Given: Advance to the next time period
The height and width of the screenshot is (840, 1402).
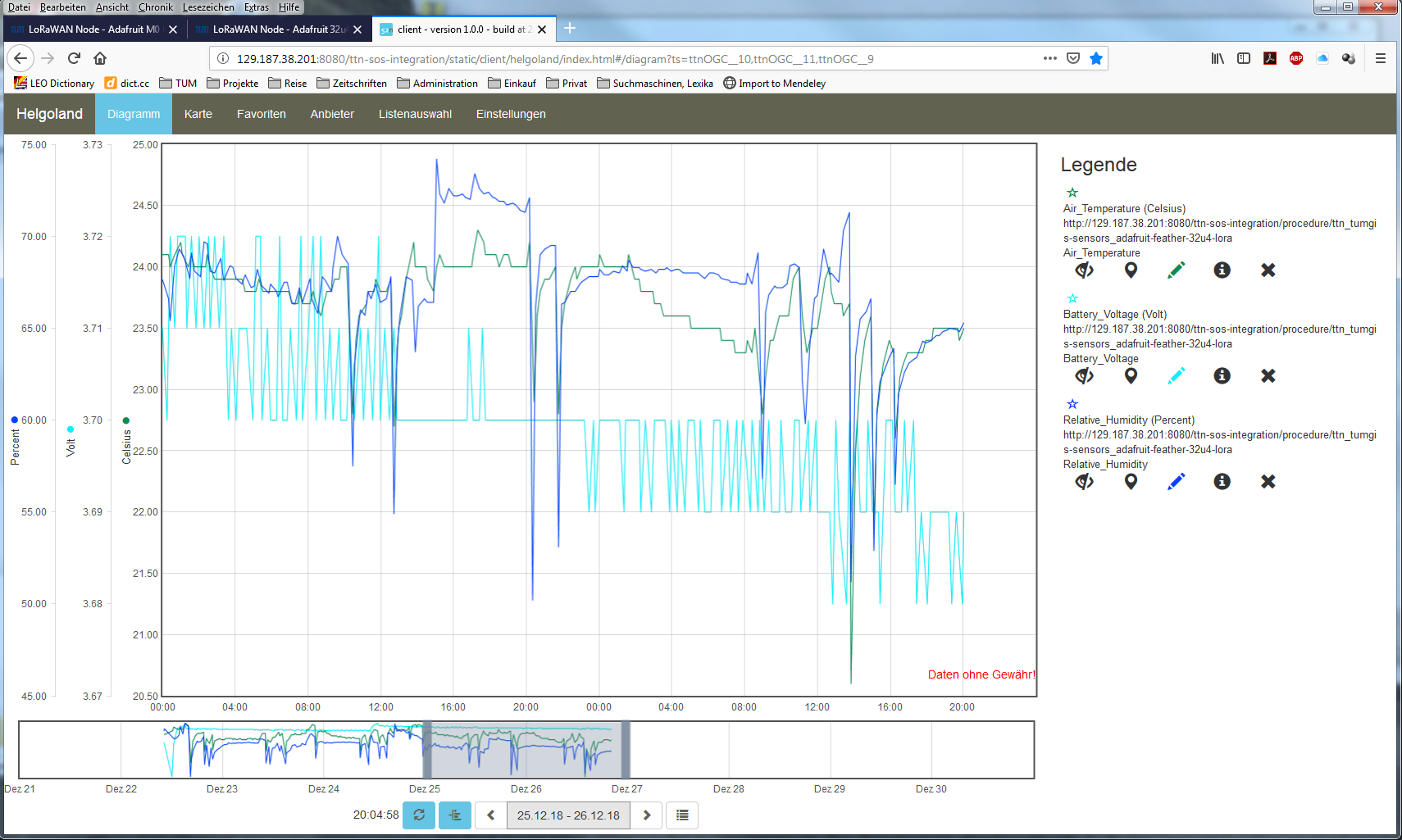Looking at the screenshot, I should (646, 815).
